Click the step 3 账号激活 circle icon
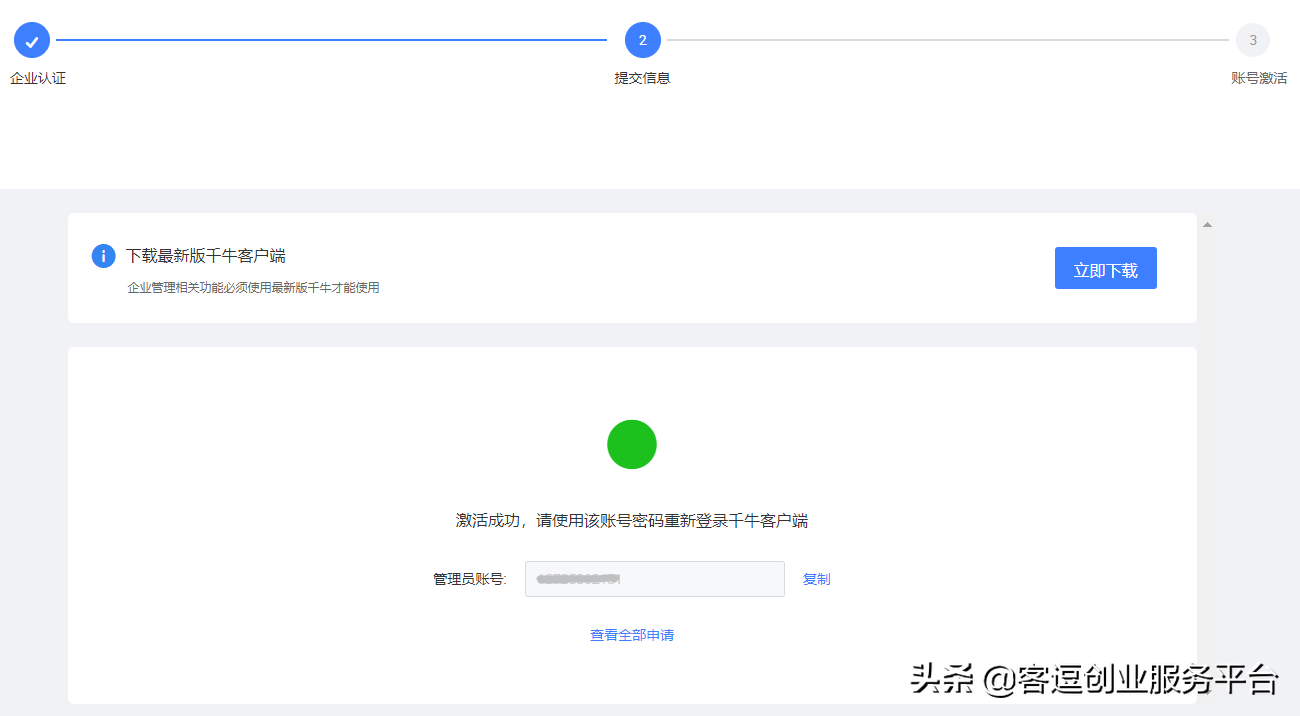The height and width of the screenshot is (716, 1300). (1253, 40)
